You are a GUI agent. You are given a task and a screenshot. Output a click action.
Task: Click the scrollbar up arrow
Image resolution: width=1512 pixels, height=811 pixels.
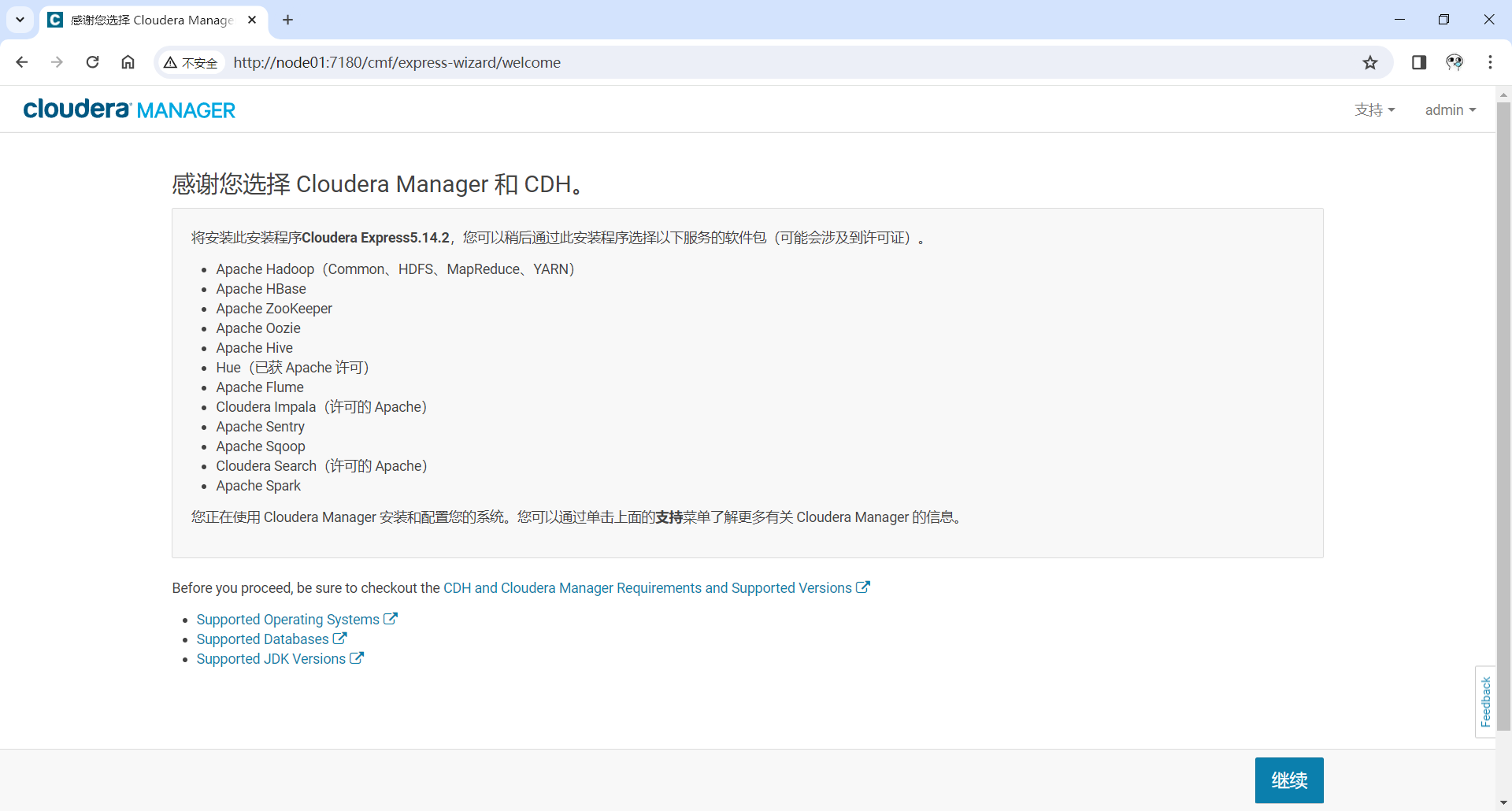[x=1503, y=94]
